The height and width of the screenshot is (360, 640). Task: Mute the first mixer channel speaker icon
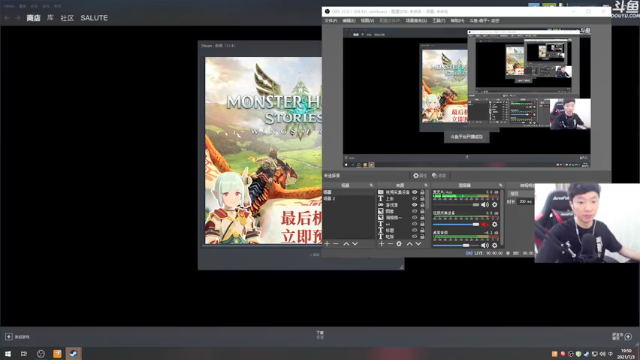[x=484, y=204]
